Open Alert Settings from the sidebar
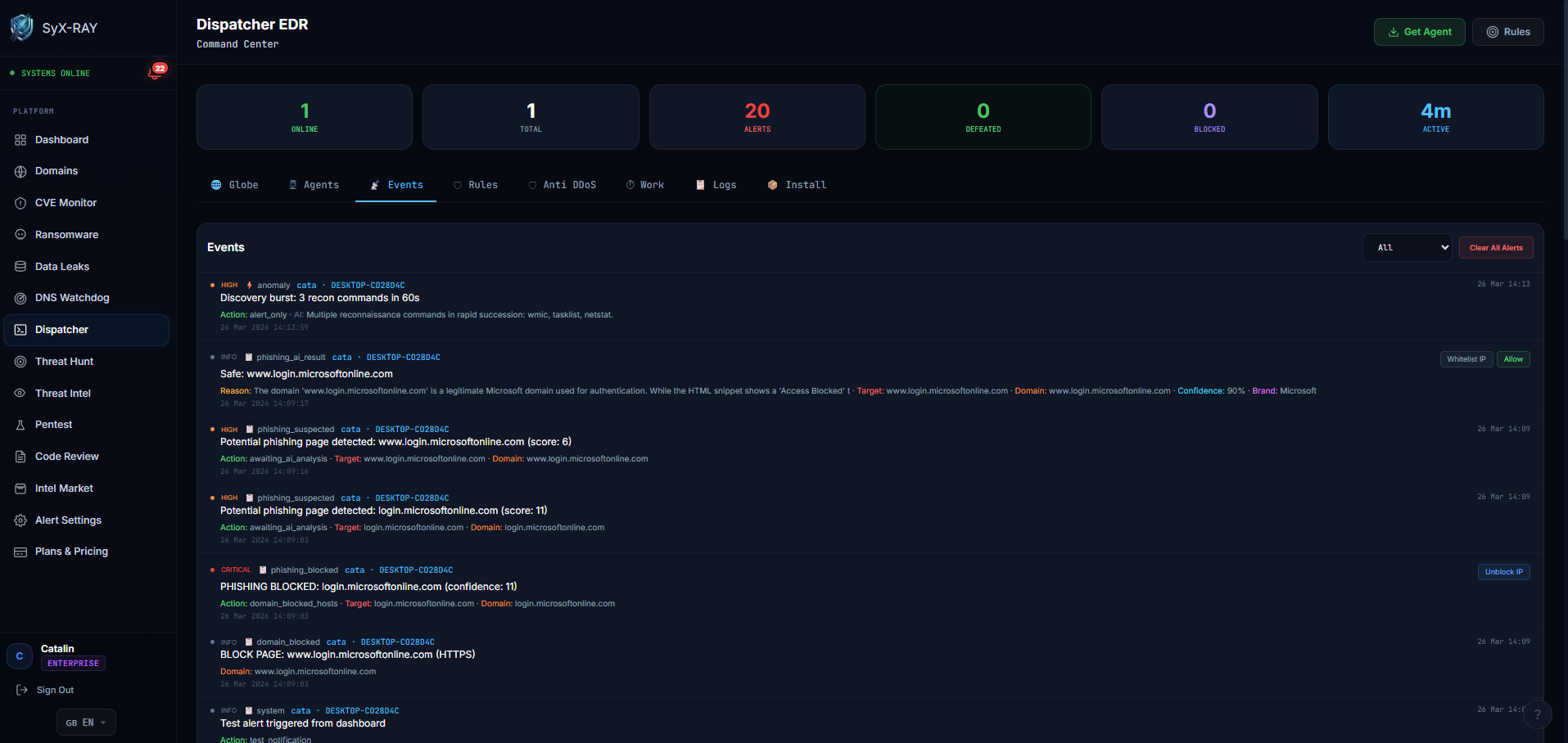The image size is (1568, 743). click(x=68, y=520)
